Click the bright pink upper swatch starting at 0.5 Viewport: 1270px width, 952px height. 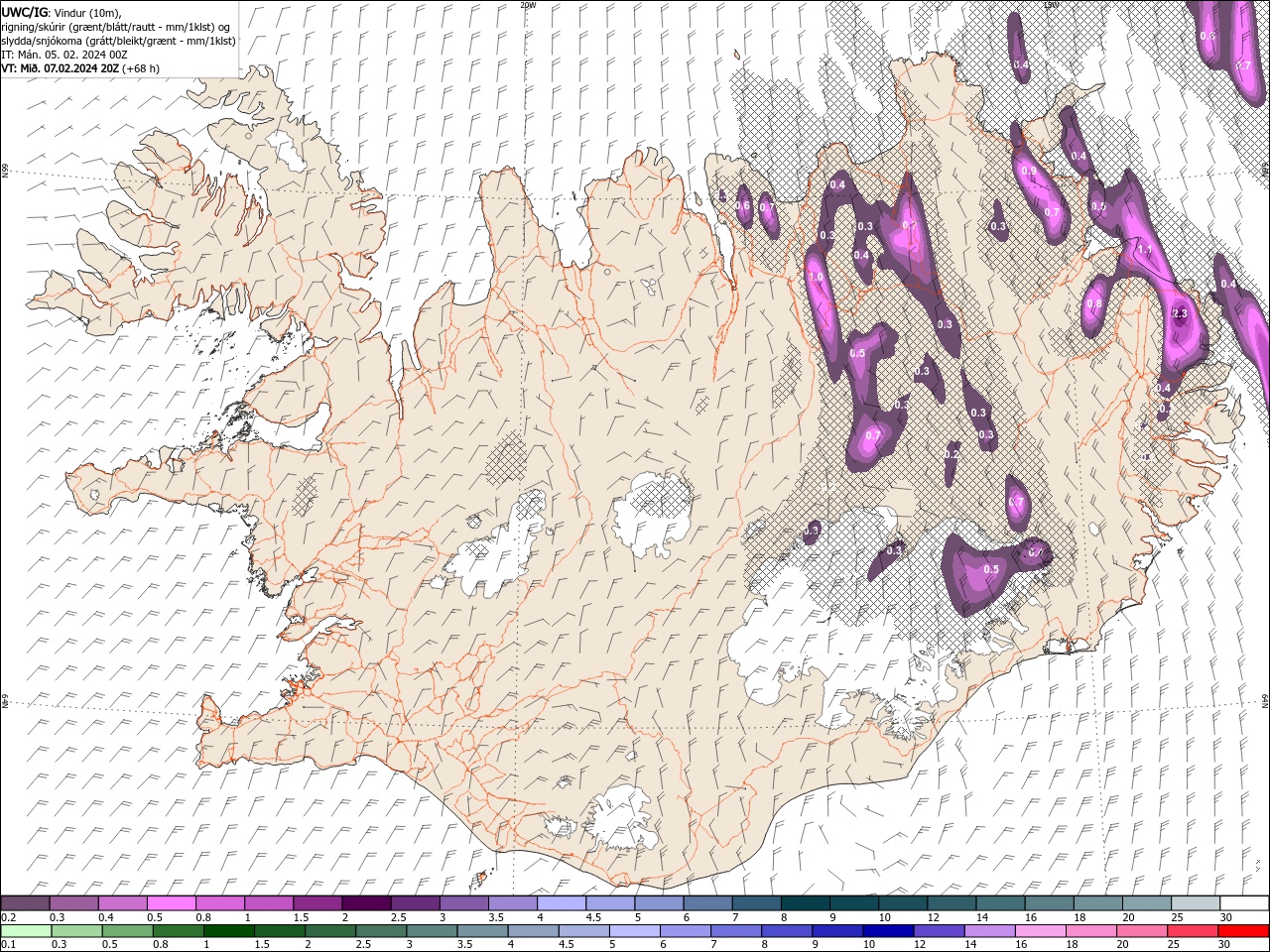(172, 903)
